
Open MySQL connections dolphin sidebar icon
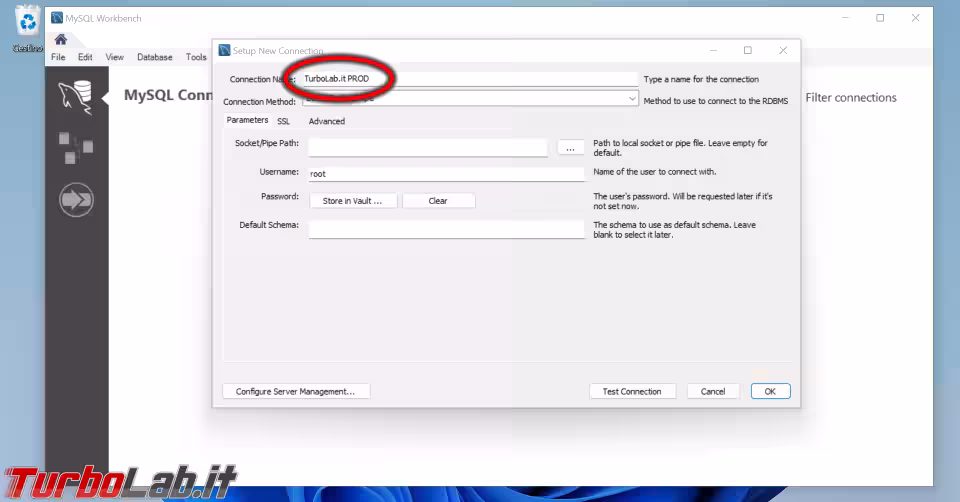click(76, 97)
